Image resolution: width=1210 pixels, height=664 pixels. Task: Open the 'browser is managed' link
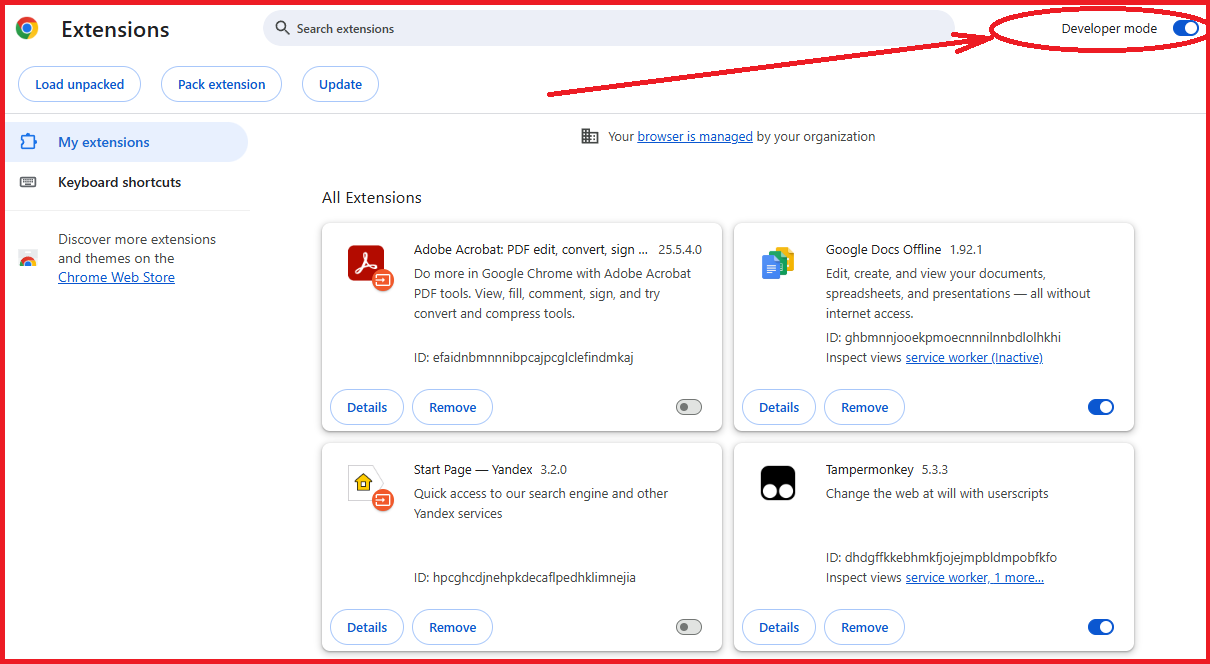pyautogui.click(x=695, y=136)
